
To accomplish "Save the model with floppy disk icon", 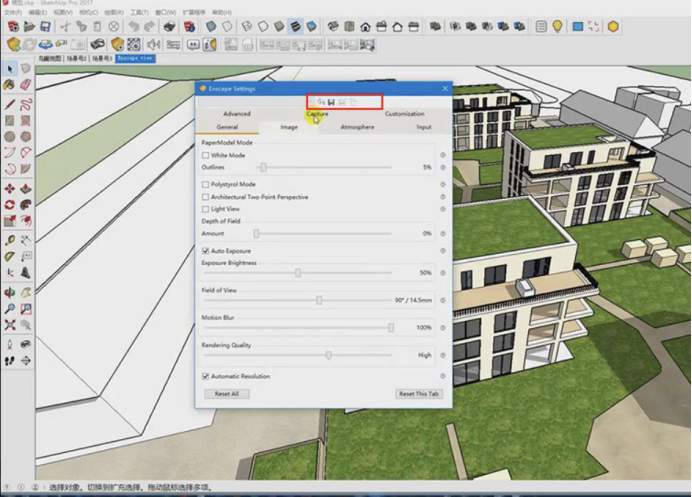I will click(x=45, y=26).
